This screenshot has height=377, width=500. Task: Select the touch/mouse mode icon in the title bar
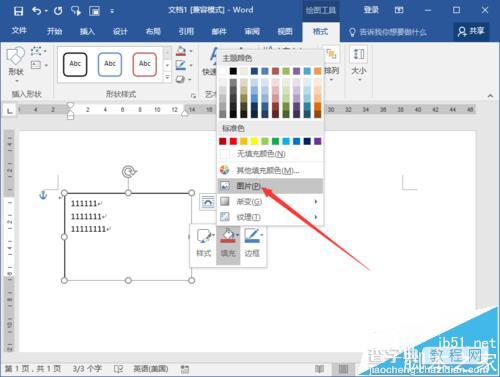(76, 11)
